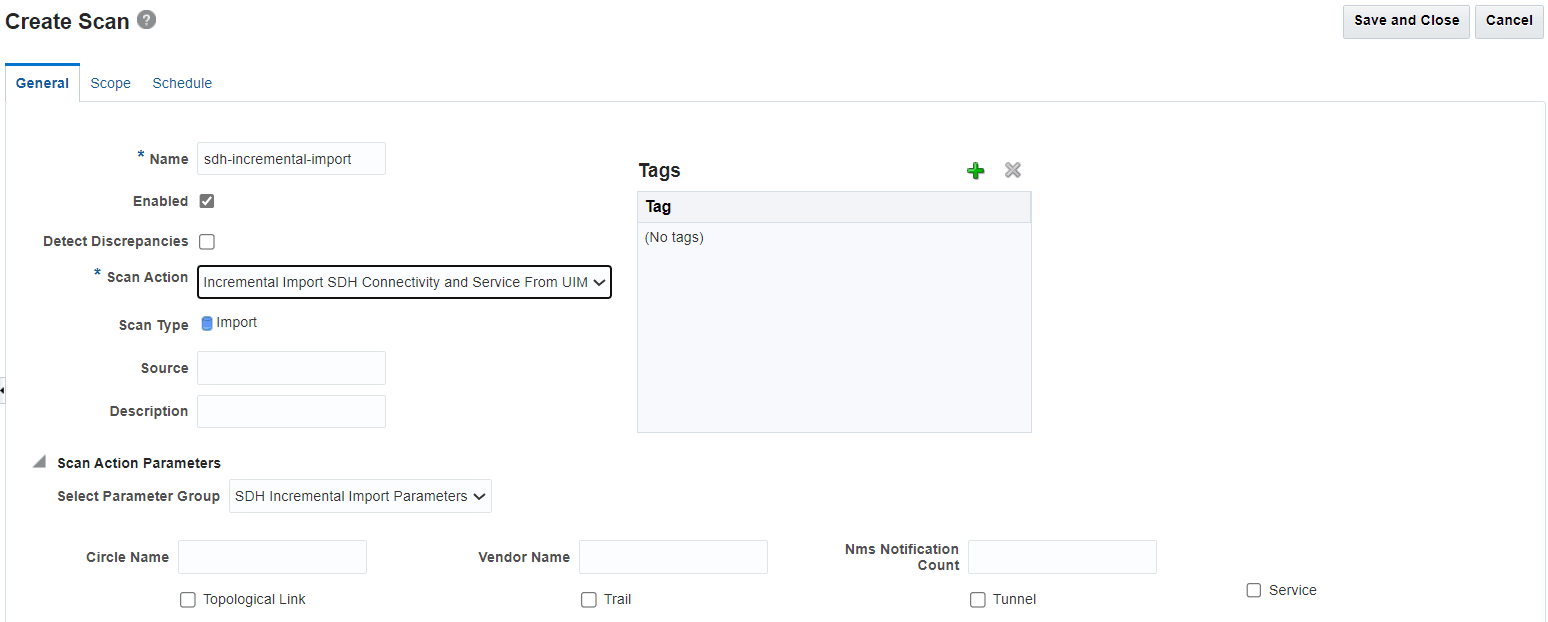Click the Circle Name input field
This screenshot has height=622, width=1548.
pyautogui.click(x=272, y=557)
